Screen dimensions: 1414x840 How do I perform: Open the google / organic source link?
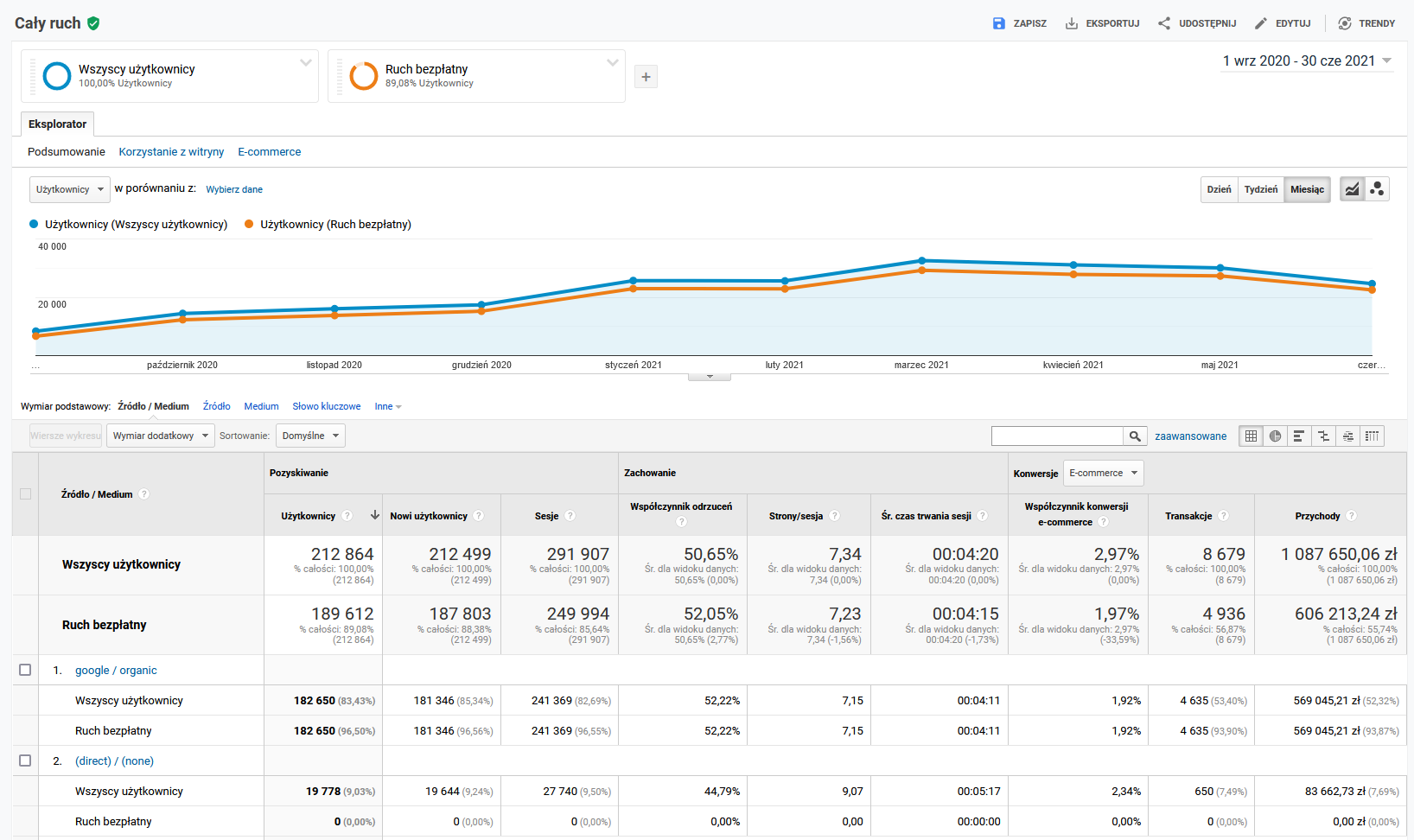(116, 670)
